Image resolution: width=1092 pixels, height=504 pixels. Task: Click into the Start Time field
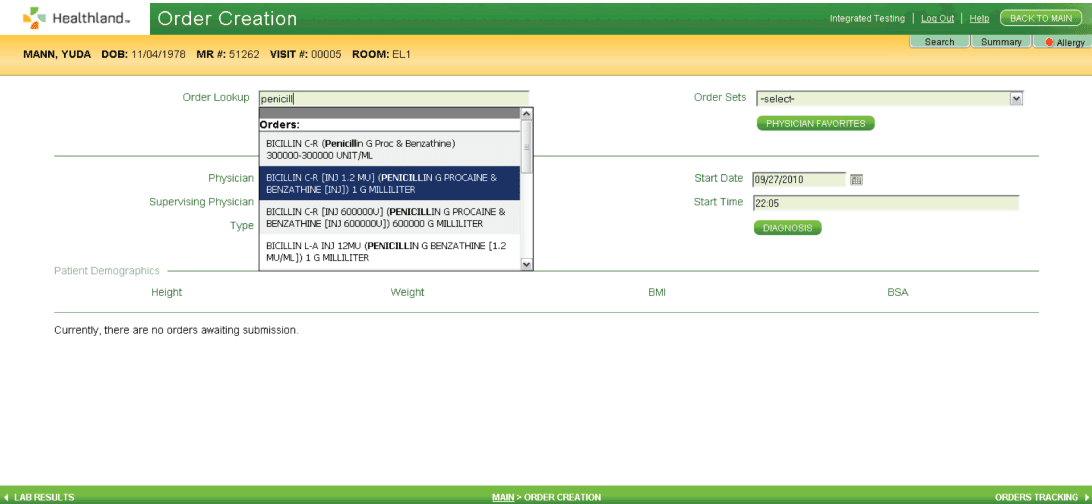coord(885,203)
